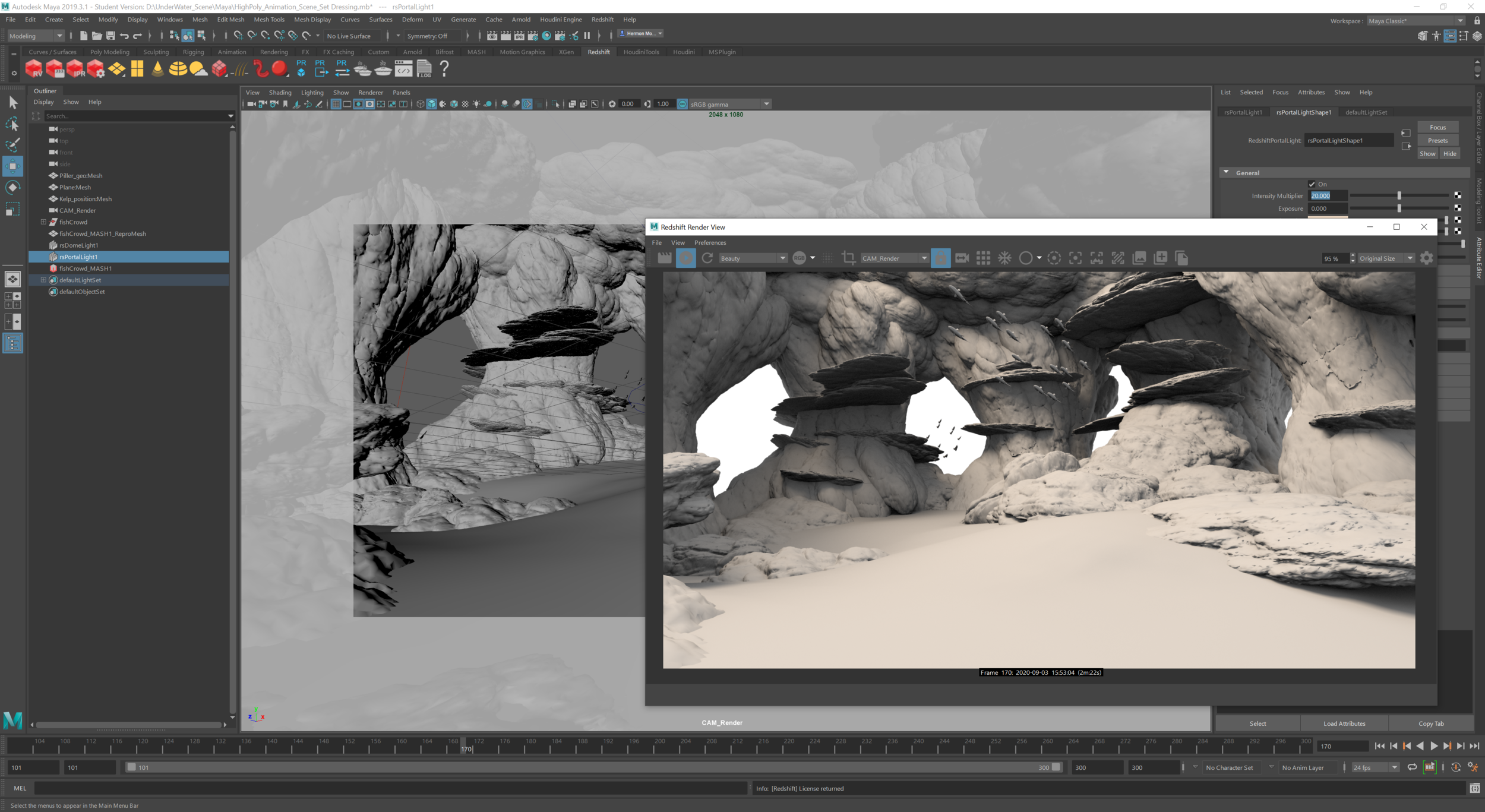Open the Redshift menu in the menu bar
Image resolution: width=1485 pixels, height=812 pixels.
[x=602, y=20]
